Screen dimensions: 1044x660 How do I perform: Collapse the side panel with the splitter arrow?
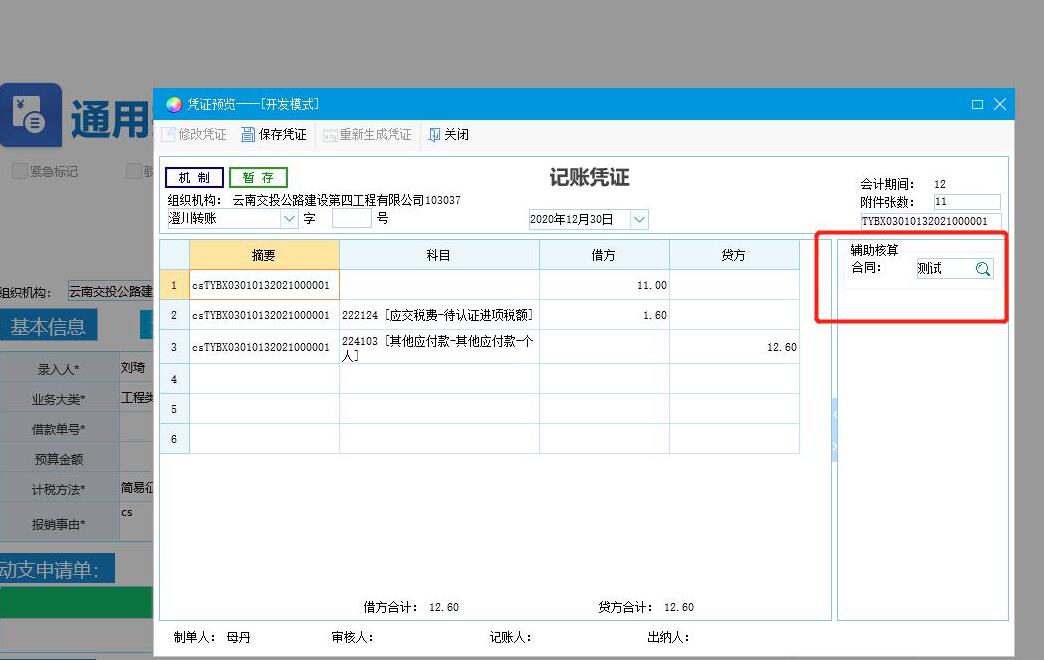[x=835, y=414]
